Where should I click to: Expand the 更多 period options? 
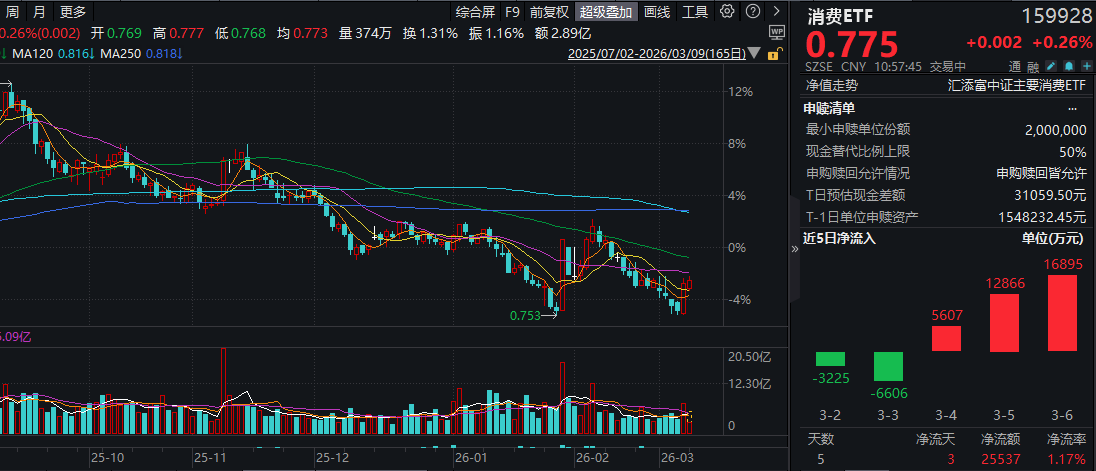[x=73, y=12]
